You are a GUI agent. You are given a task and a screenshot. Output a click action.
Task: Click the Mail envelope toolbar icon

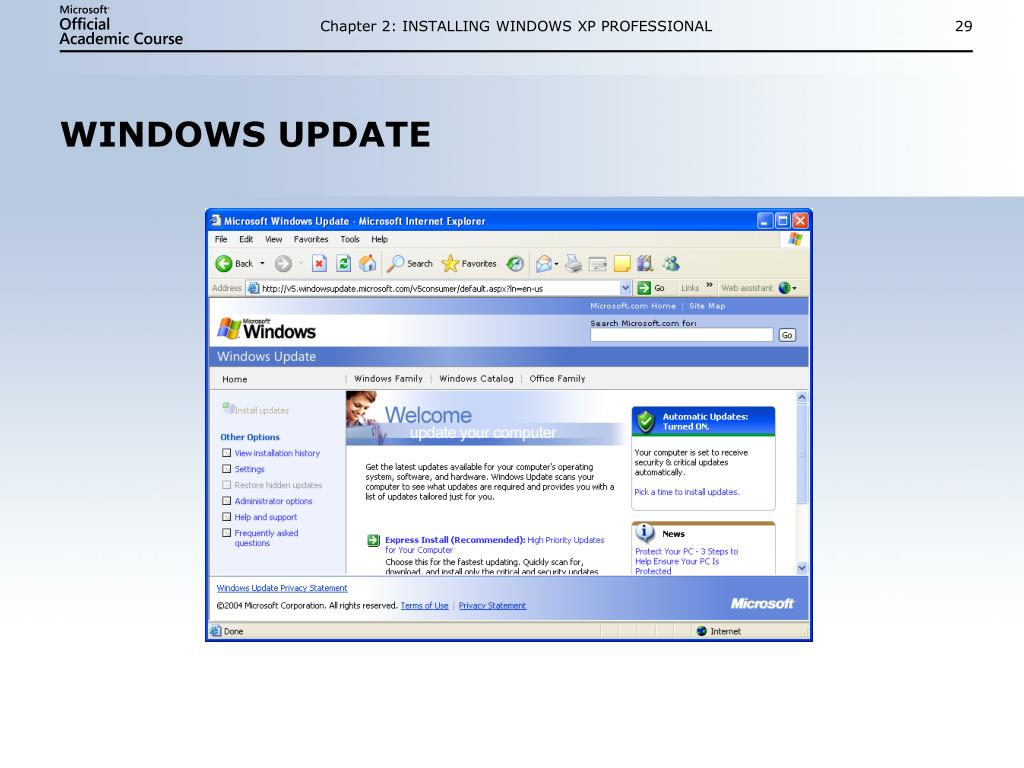[x=543, y=264]
